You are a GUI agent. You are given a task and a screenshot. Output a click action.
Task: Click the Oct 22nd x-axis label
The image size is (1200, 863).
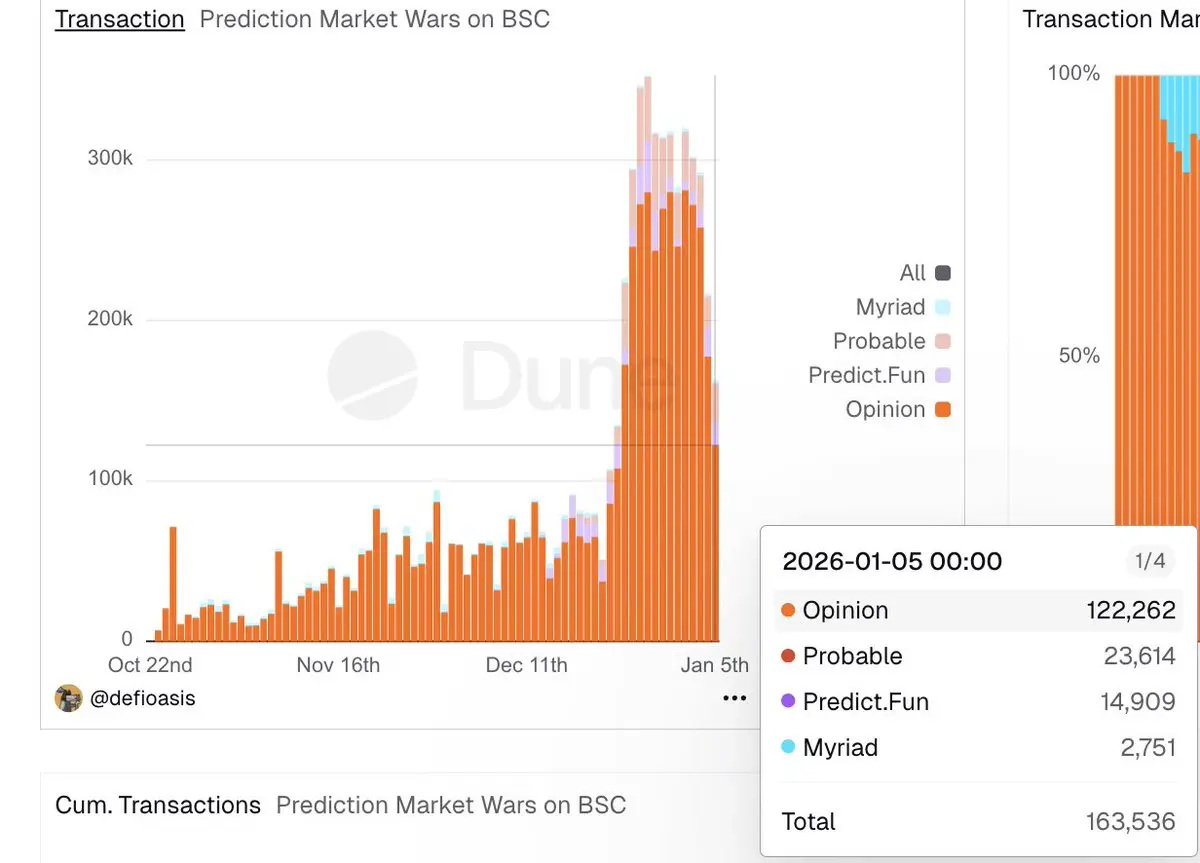(x=150, y=665)
